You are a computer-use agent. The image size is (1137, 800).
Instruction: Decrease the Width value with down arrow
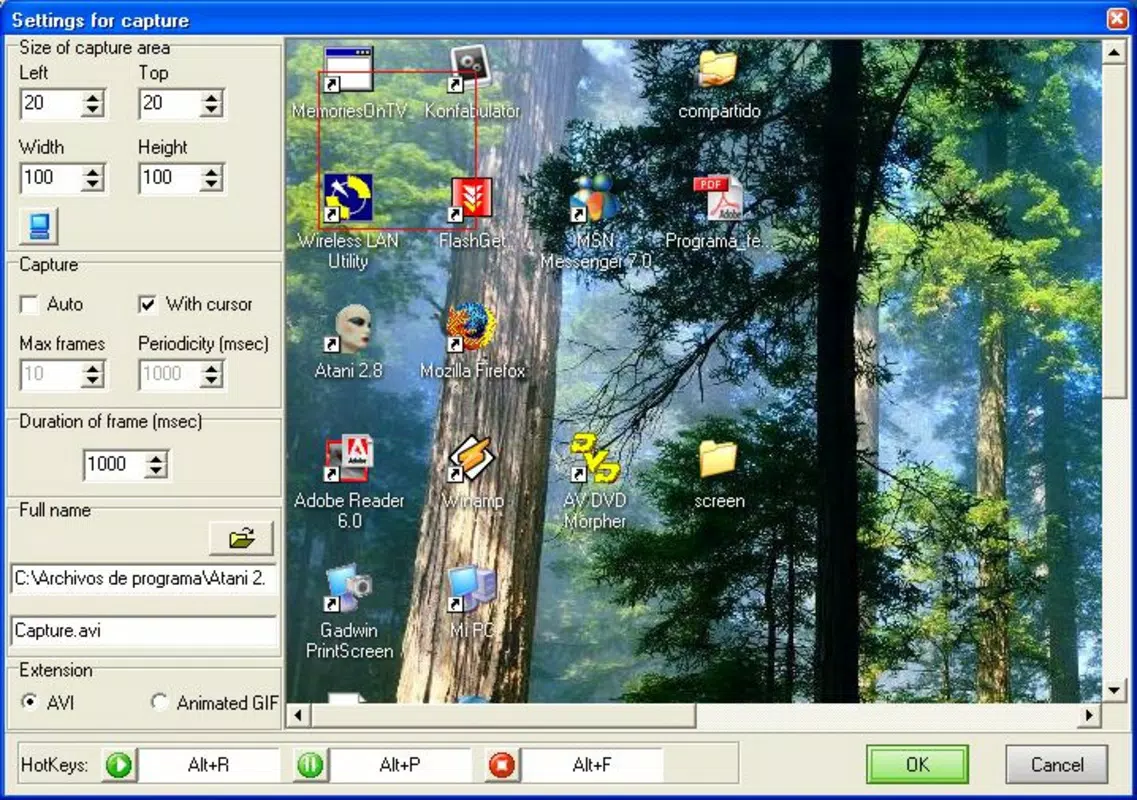click(x=92, y=185)
